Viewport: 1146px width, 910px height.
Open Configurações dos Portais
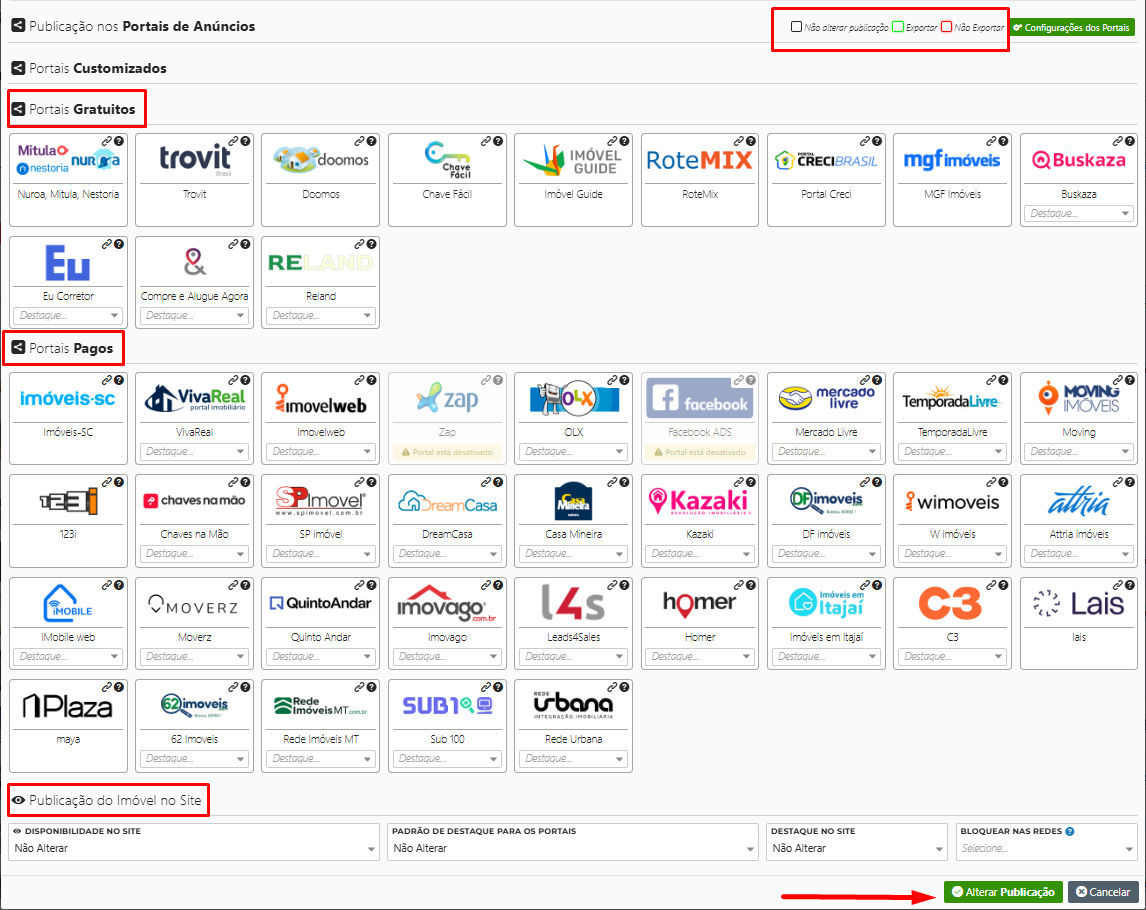[x=1071, y=28]
